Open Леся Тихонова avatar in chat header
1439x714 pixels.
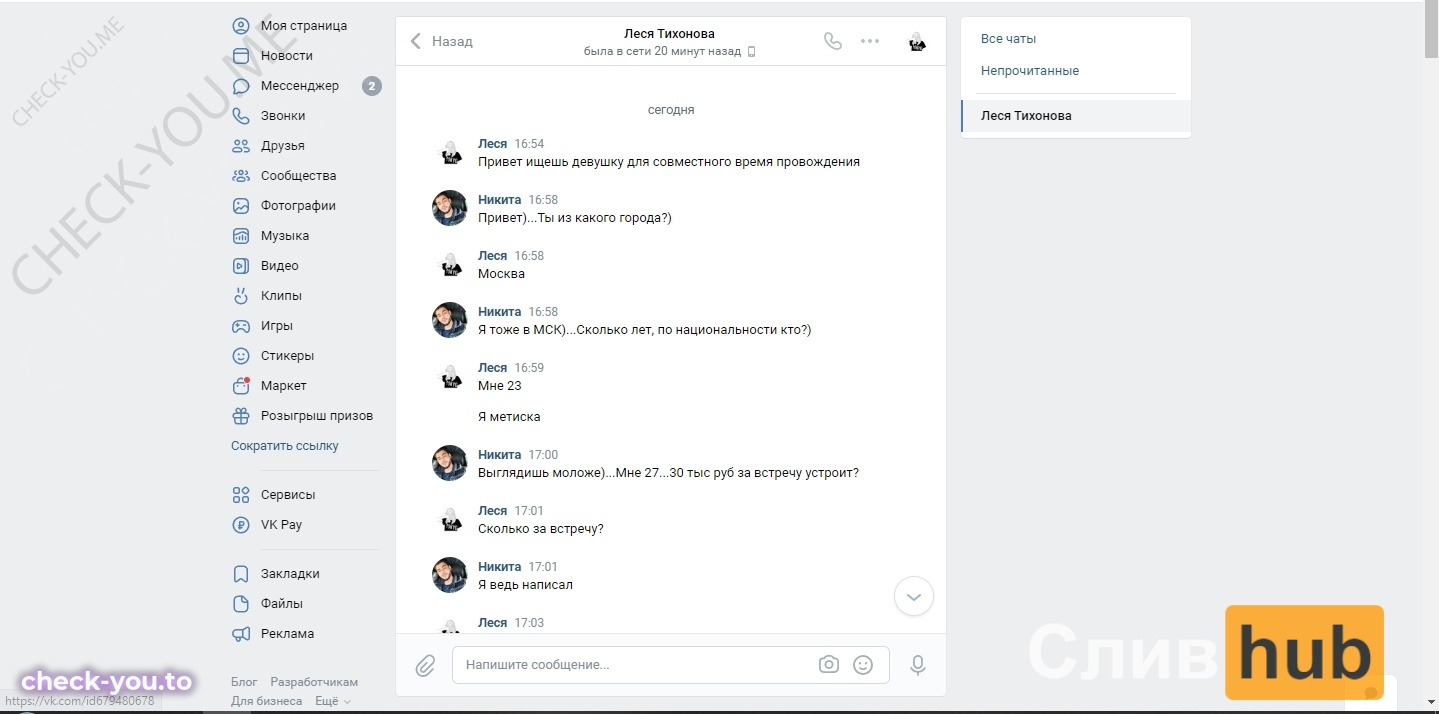click(x=917, y=41)
